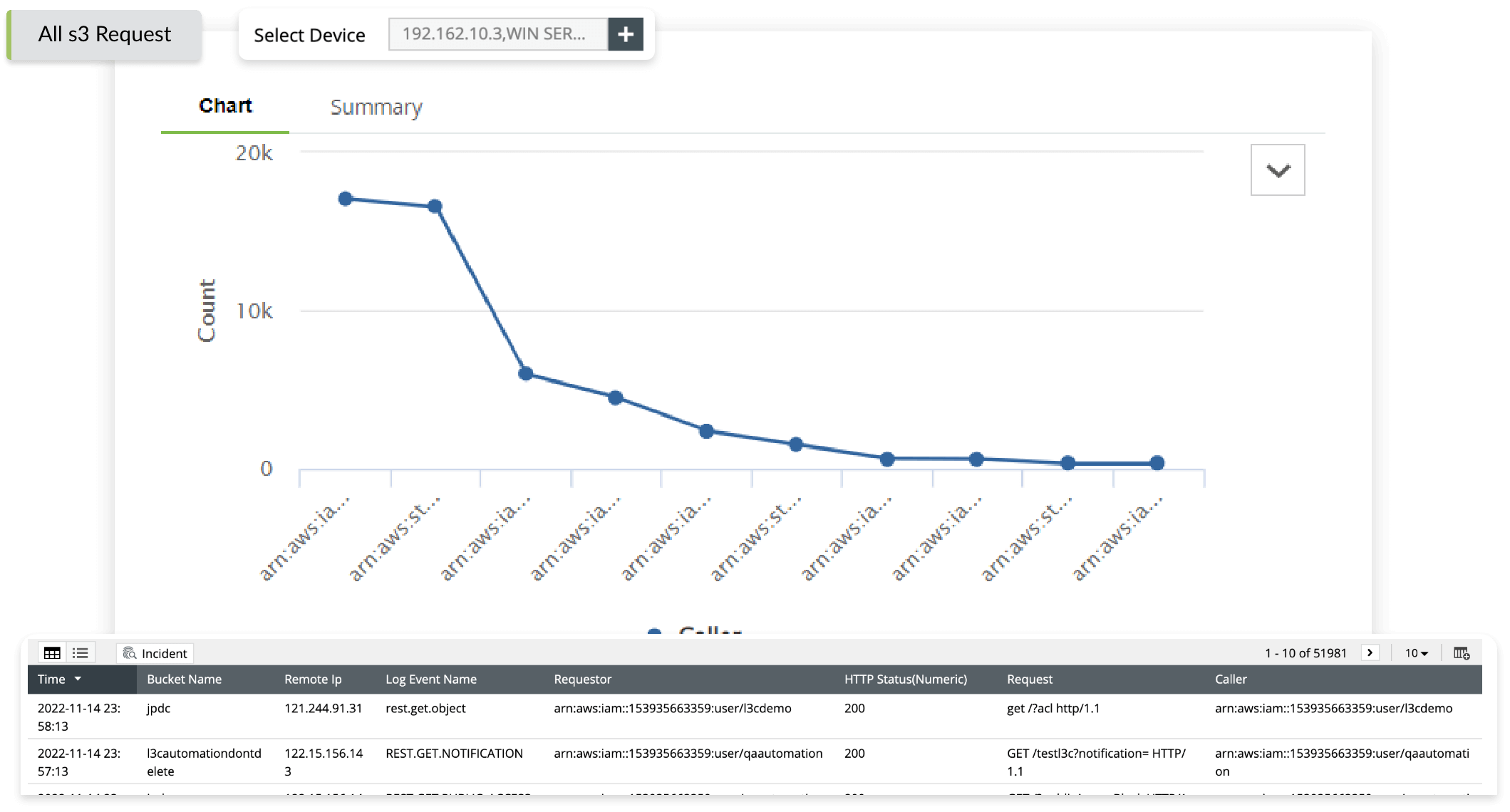Screen dimensions: 1510x812
Task: Toggle sorting on HTTP Status column
Action: [x=905, y=679]
